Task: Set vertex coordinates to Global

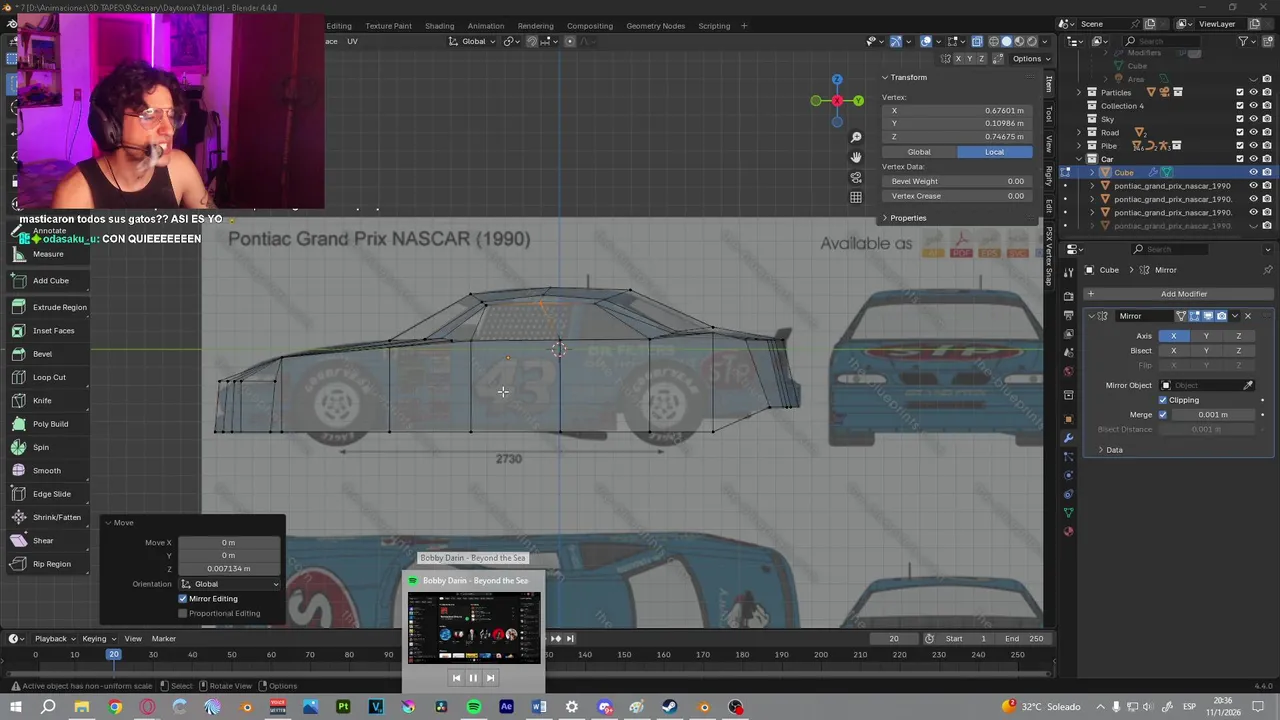Action: 918,152
